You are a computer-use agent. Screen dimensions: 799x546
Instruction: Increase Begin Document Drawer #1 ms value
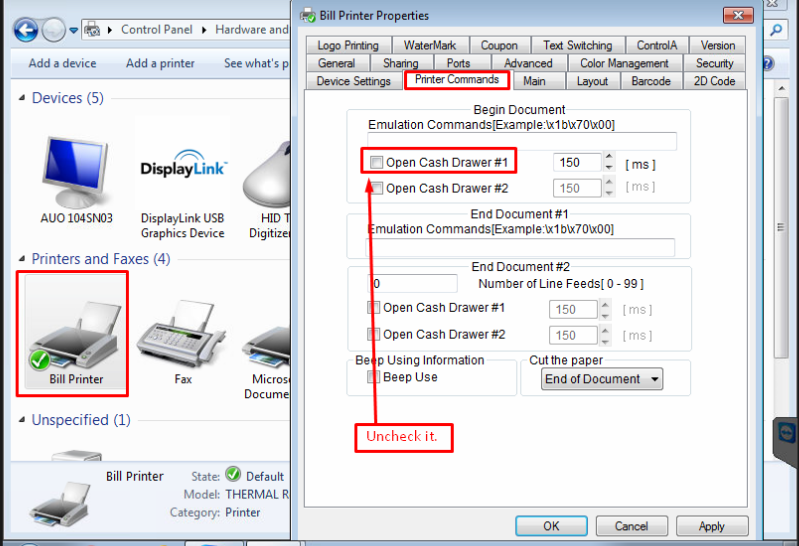click(609, 156)
